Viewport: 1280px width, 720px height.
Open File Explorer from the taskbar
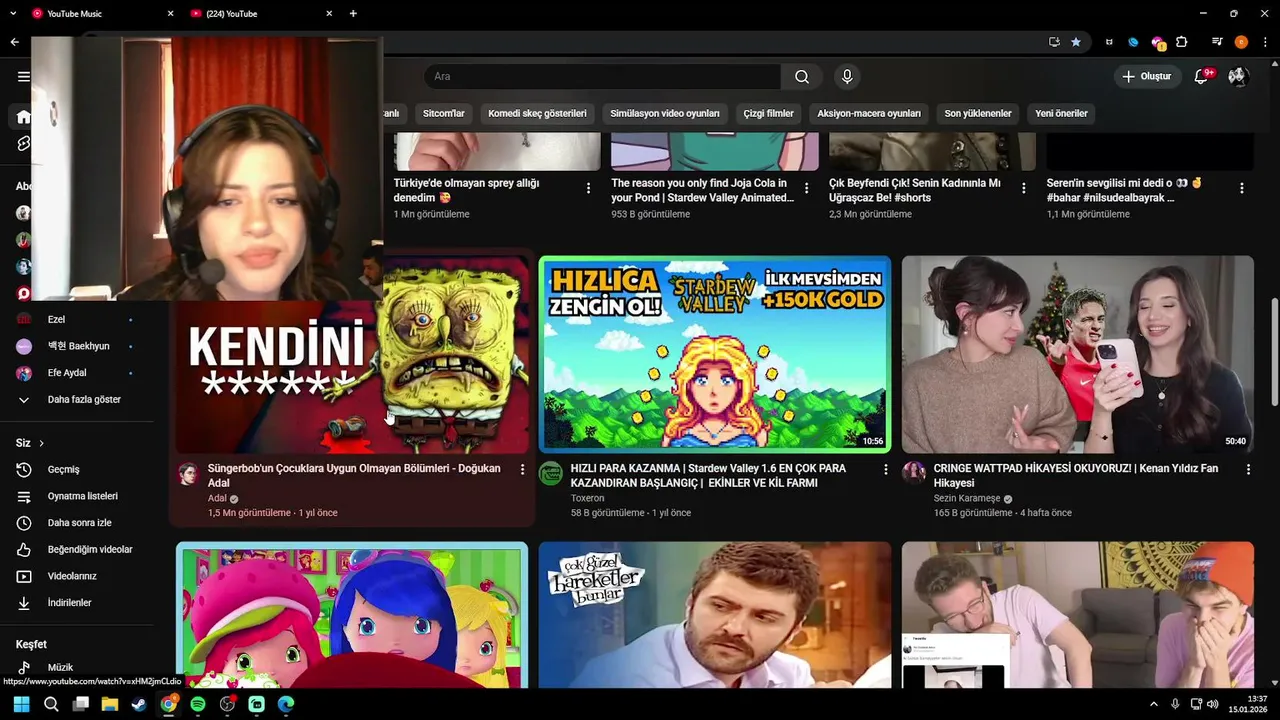pyautogui.click(x=110, y=704)
